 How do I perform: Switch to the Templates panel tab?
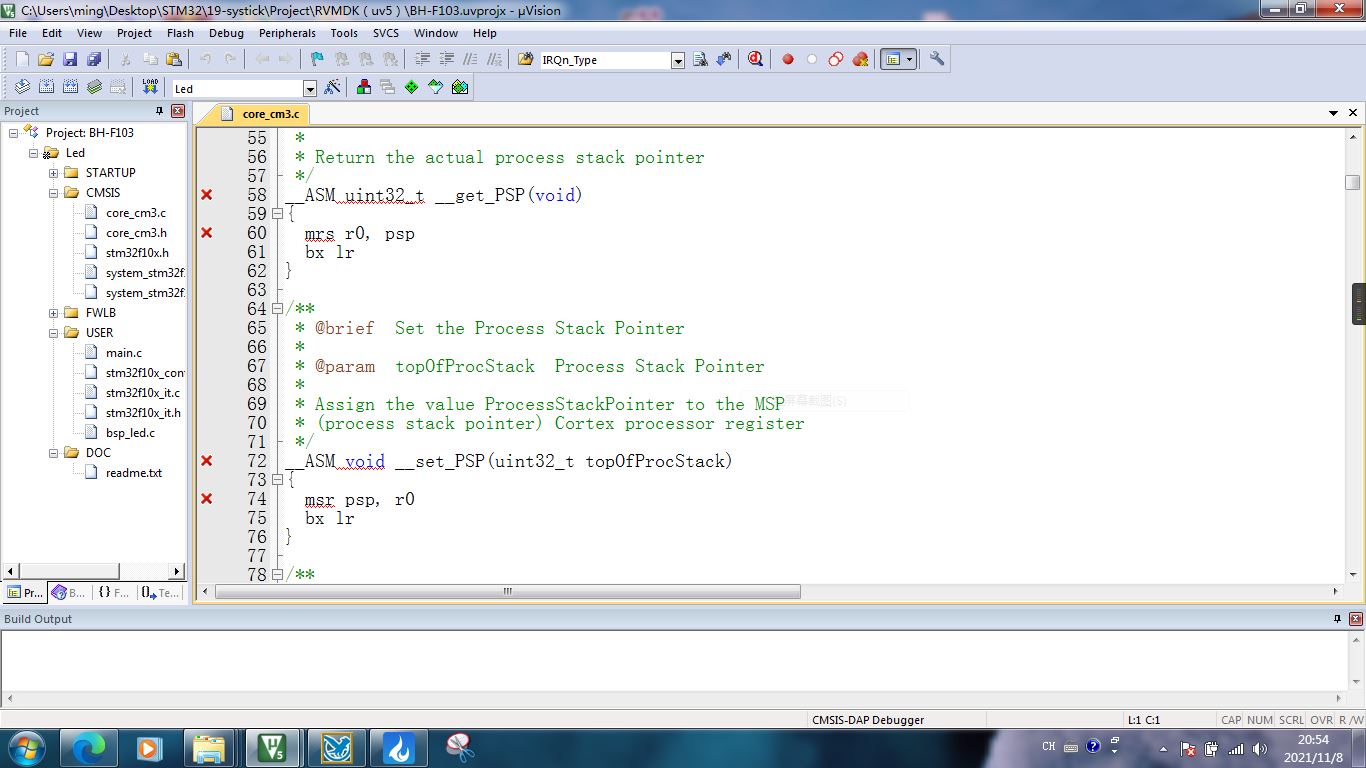[x=159, y=593]
